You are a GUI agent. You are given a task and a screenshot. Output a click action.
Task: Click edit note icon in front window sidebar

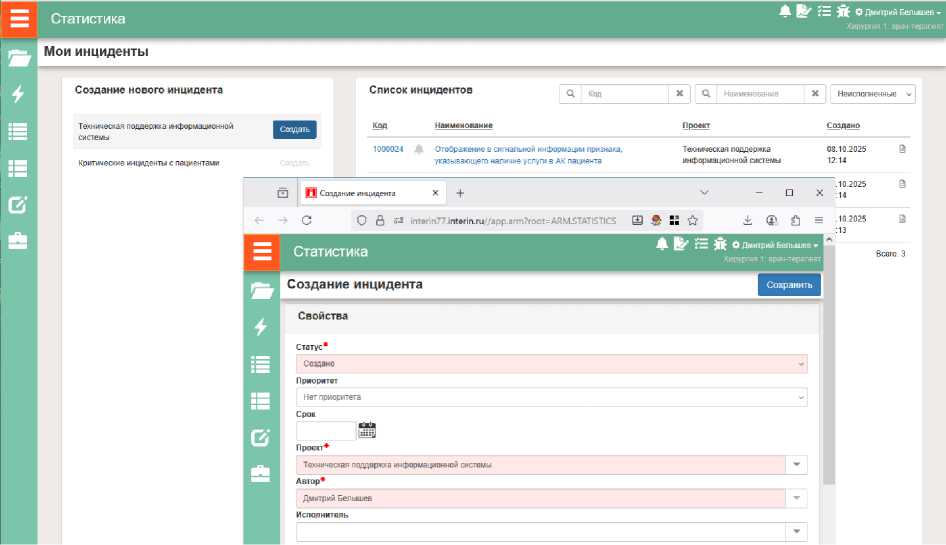(x=261, y=438)
